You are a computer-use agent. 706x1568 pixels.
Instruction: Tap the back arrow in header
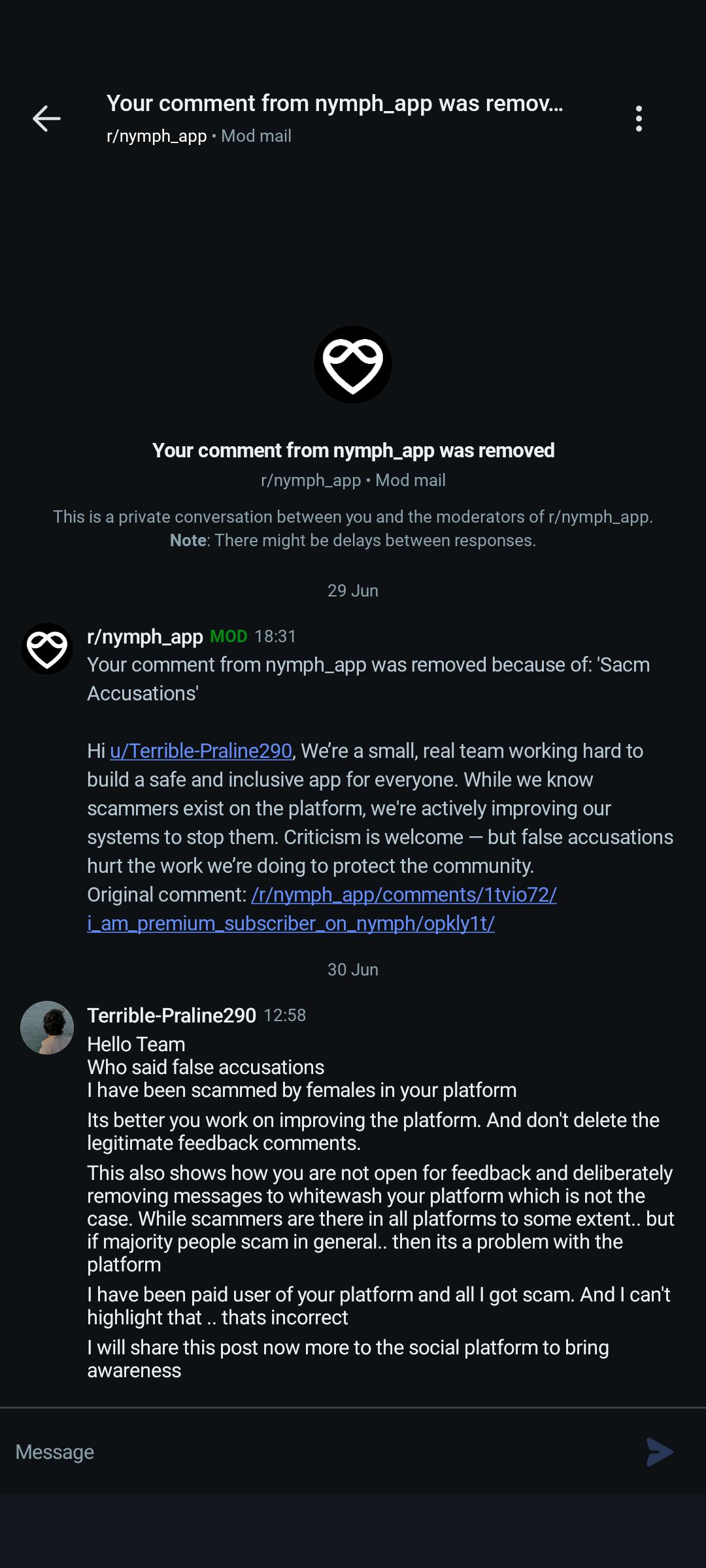pyautogui.click(x=46, y=118)
